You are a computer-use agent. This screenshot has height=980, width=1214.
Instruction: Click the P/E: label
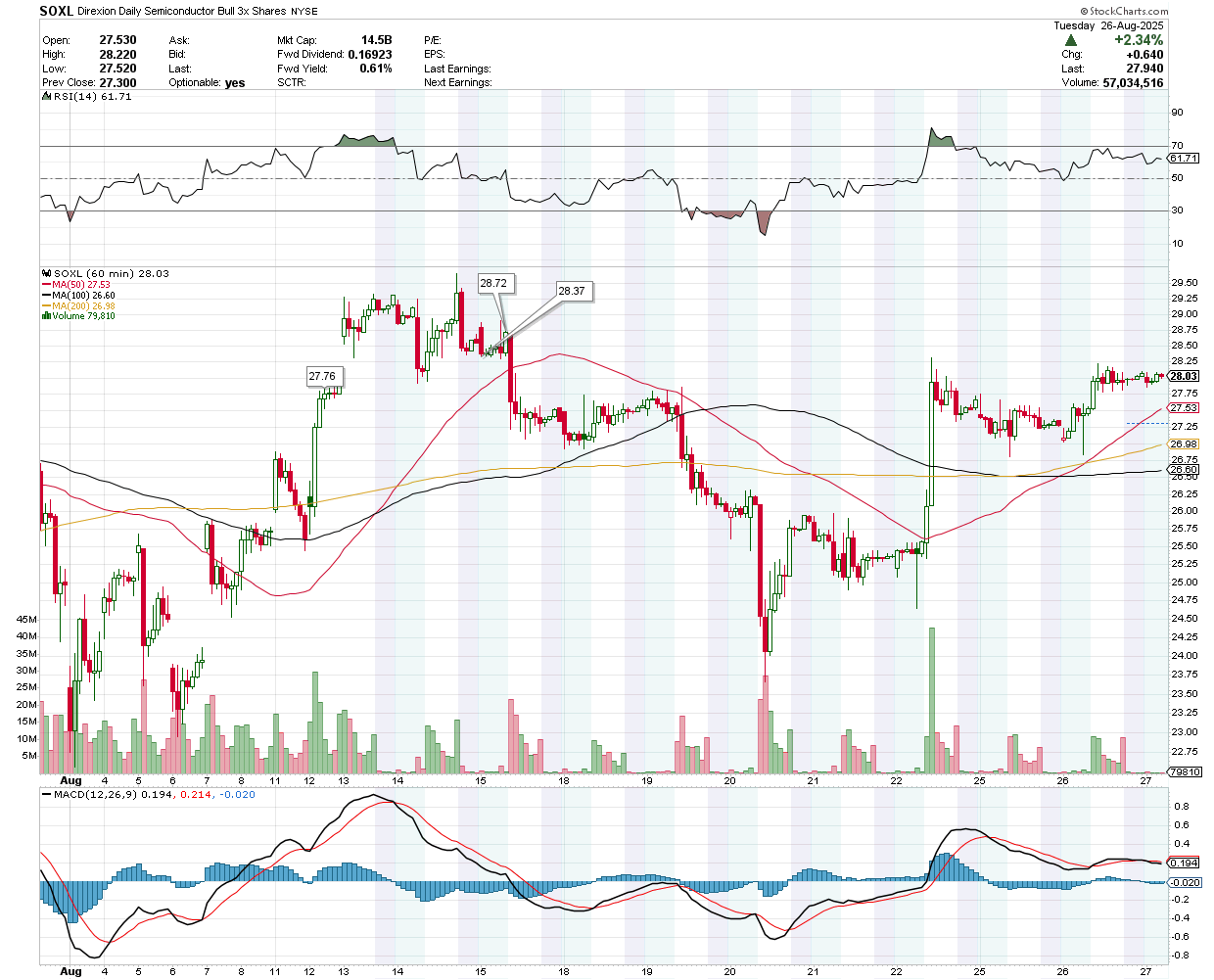(x=433, y=40)
